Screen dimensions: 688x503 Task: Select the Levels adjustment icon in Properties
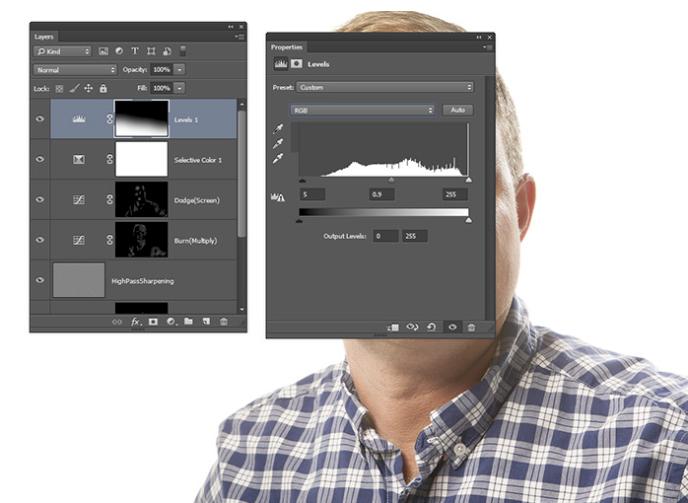coord(281,64)
